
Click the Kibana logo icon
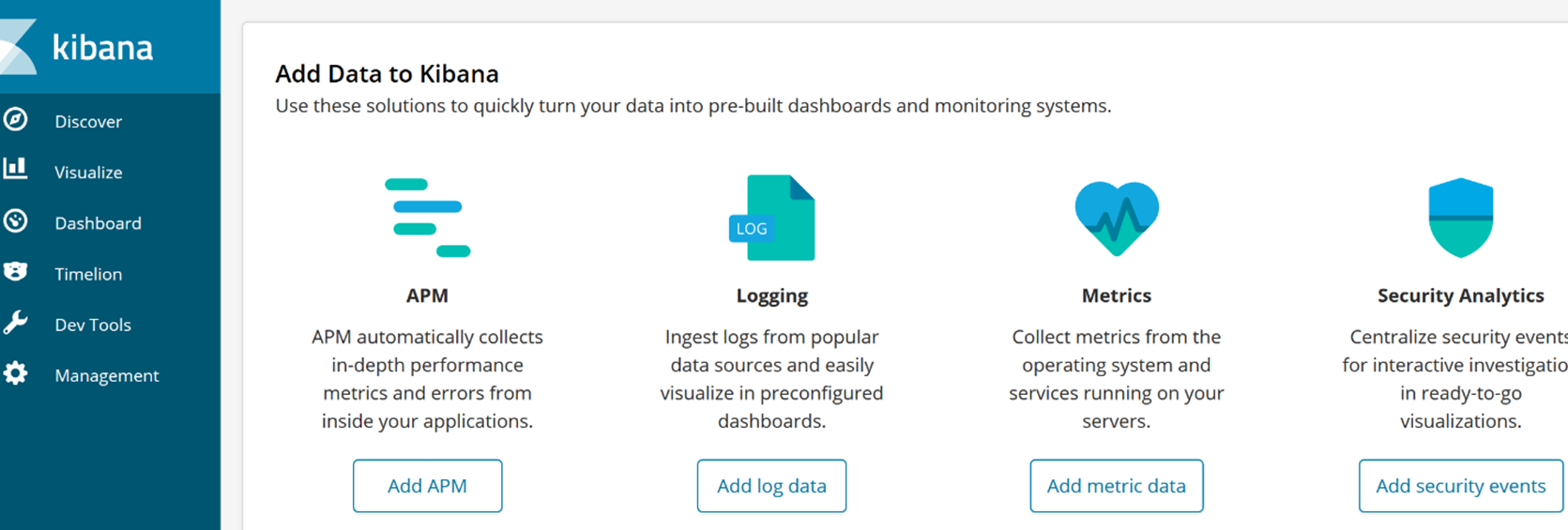[x=17, y=47]
